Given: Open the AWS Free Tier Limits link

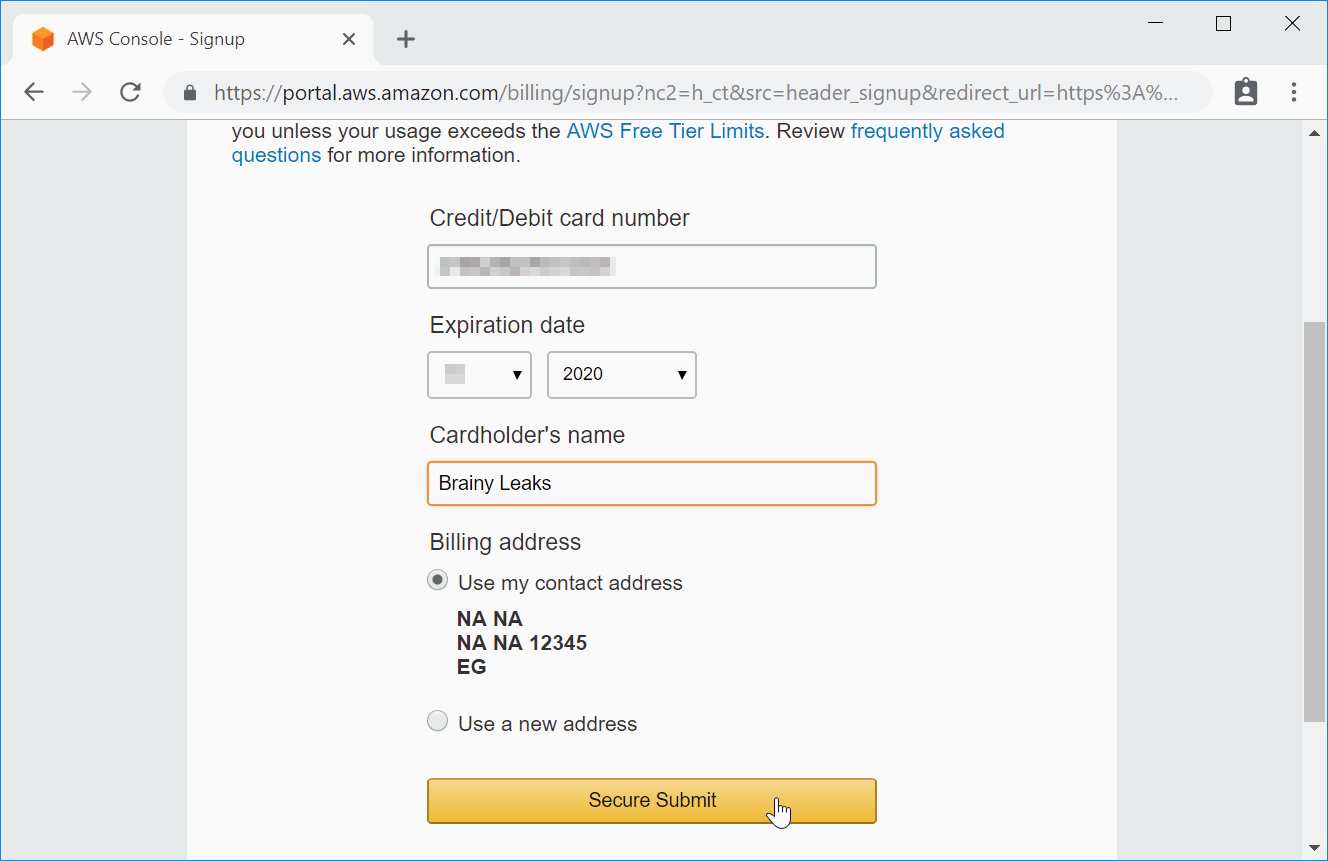Looking at the screenshot, I should (x=665, y=131).
